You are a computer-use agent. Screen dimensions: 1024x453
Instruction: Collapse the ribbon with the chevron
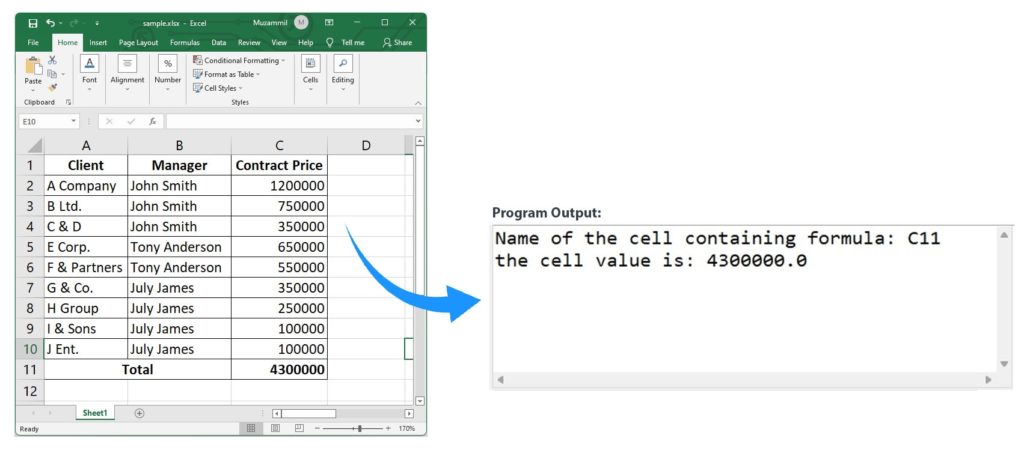pos(418,102)
